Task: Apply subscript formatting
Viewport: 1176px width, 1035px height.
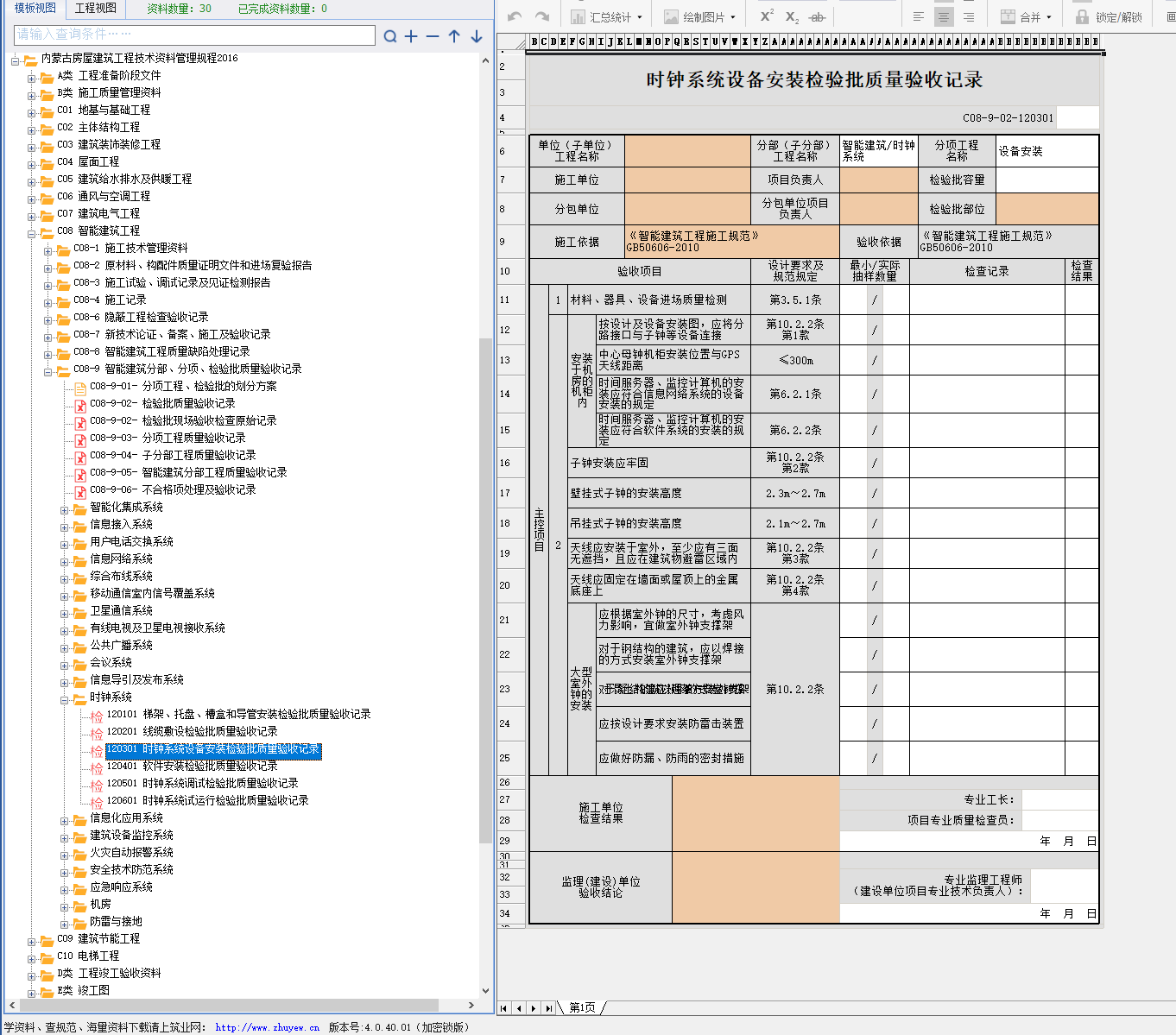Action: (x=792, y=16)
